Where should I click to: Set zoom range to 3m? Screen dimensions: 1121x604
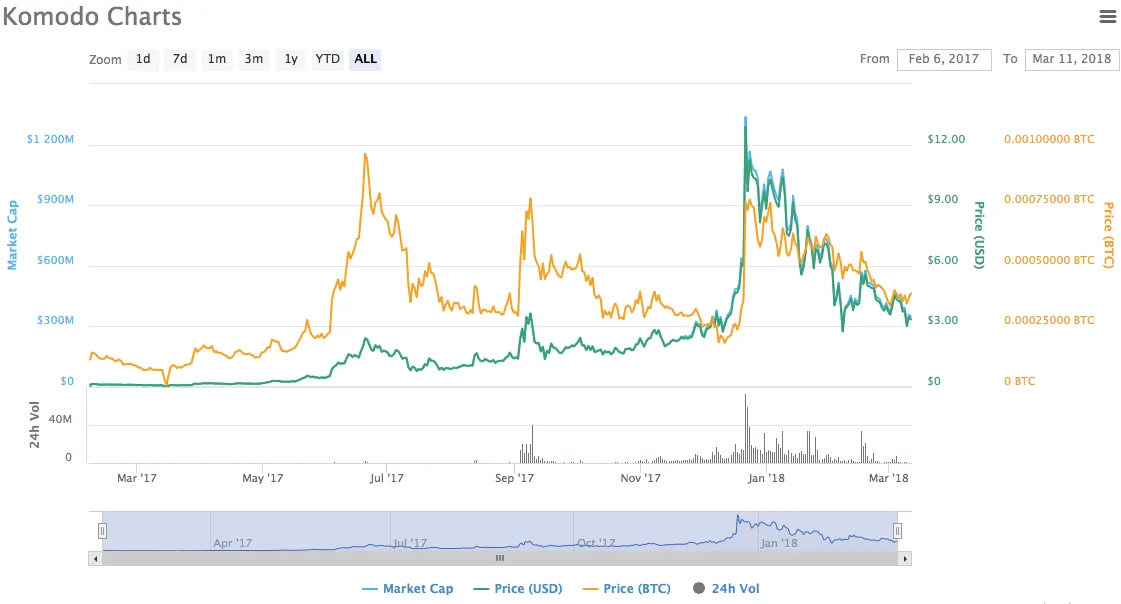(254, 59)
